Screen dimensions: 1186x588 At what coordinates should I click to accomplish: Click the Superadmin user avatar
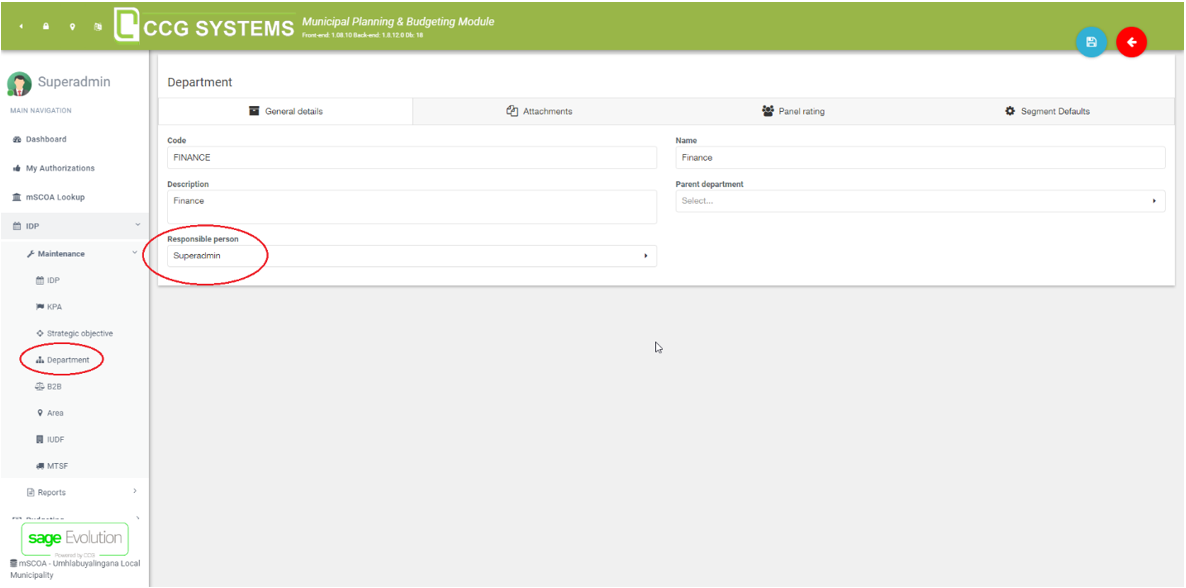coord(20,84)
